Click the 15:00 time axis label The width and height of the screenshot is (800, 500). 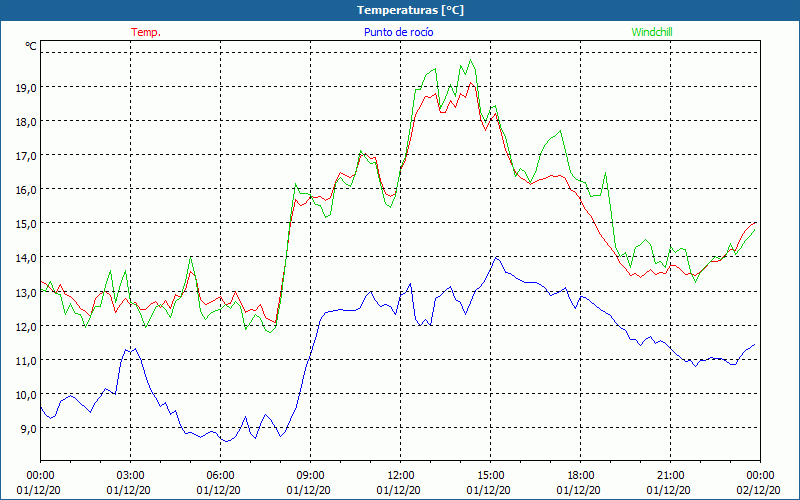tap(490, 476)
